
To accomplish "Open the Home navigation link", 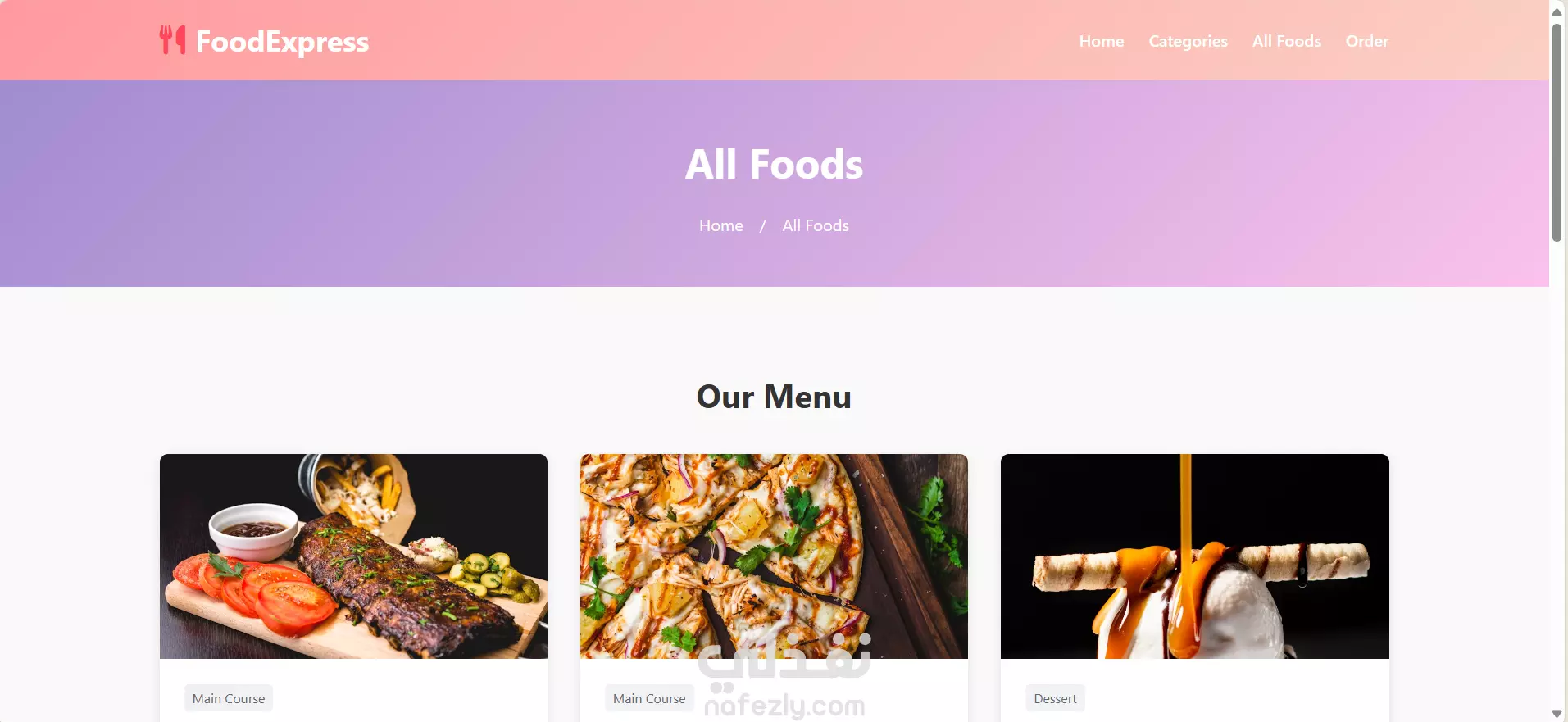I will [1101, 41].
